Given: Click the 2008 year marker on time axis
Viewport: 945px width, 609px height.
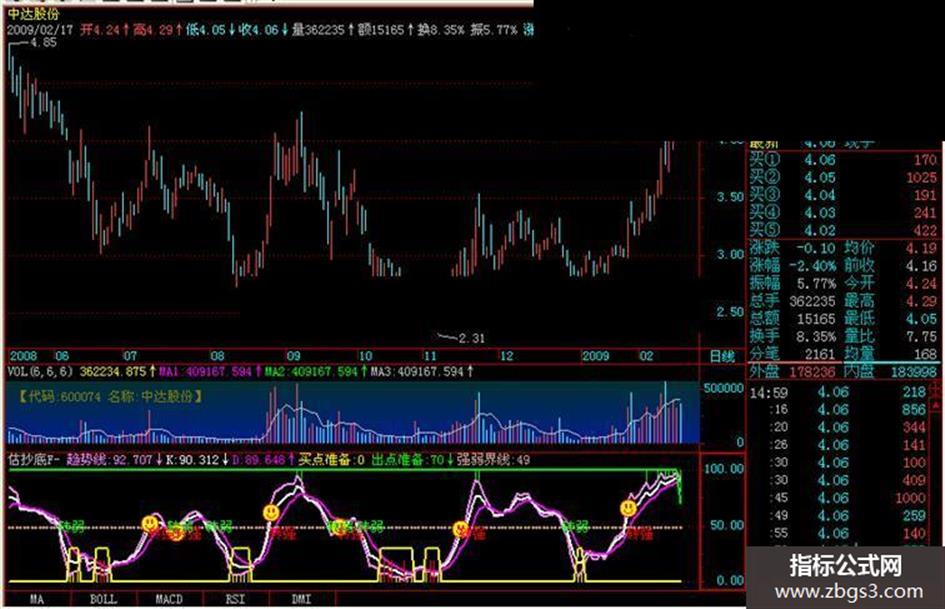Looking at the screenshot, I should point(23,356).
